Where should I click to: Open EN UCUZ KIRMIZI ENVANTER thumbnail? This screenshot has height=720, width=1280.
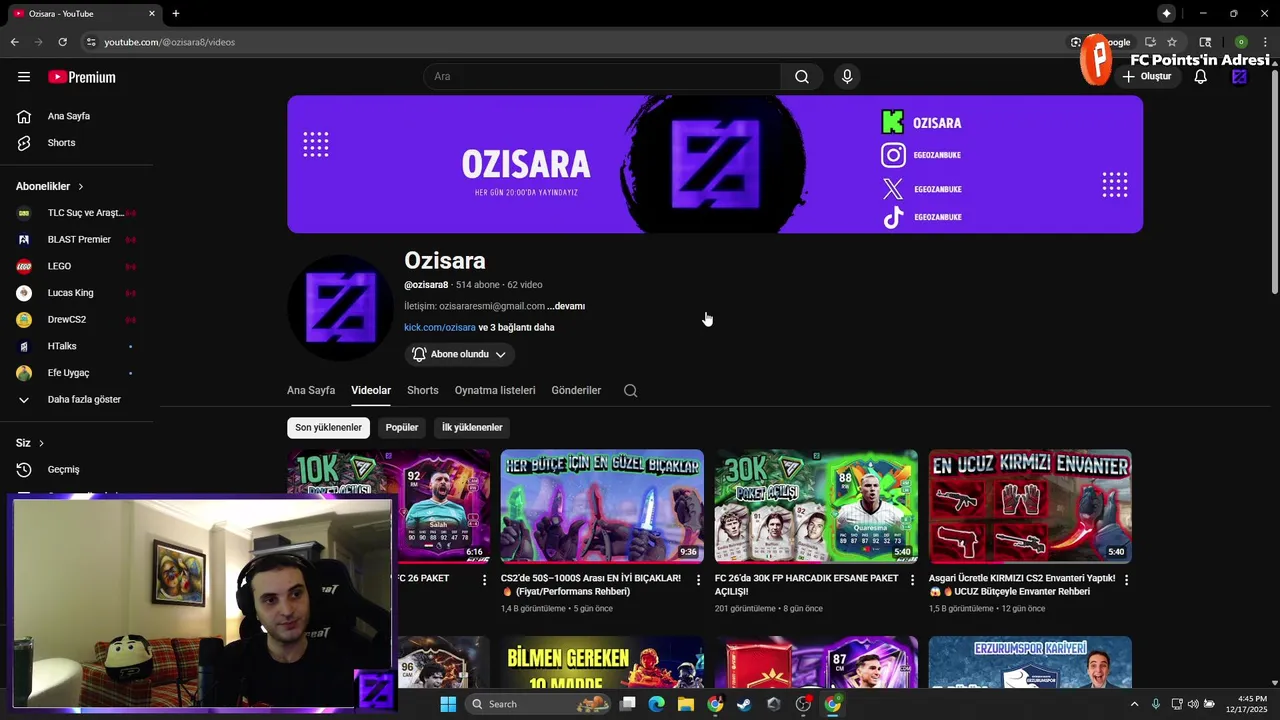[x=1030, y=506]
